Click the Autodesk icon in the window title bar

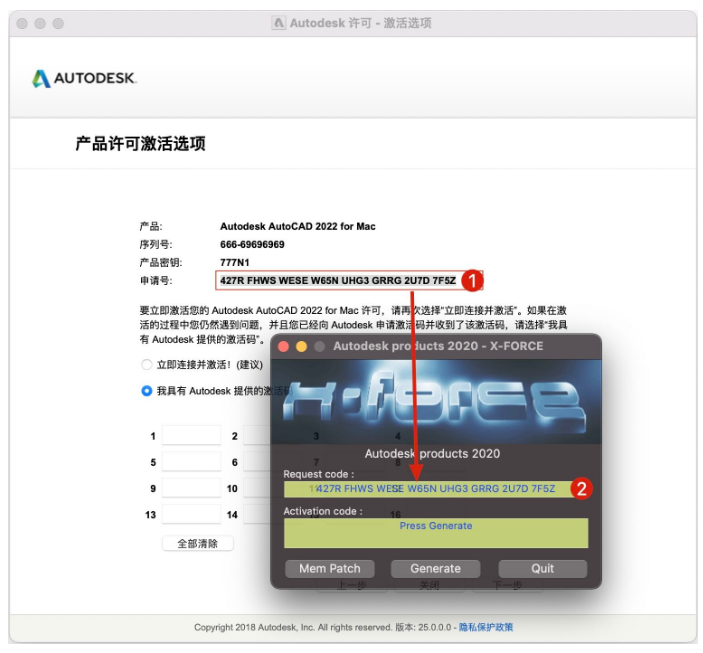point(278,23)
